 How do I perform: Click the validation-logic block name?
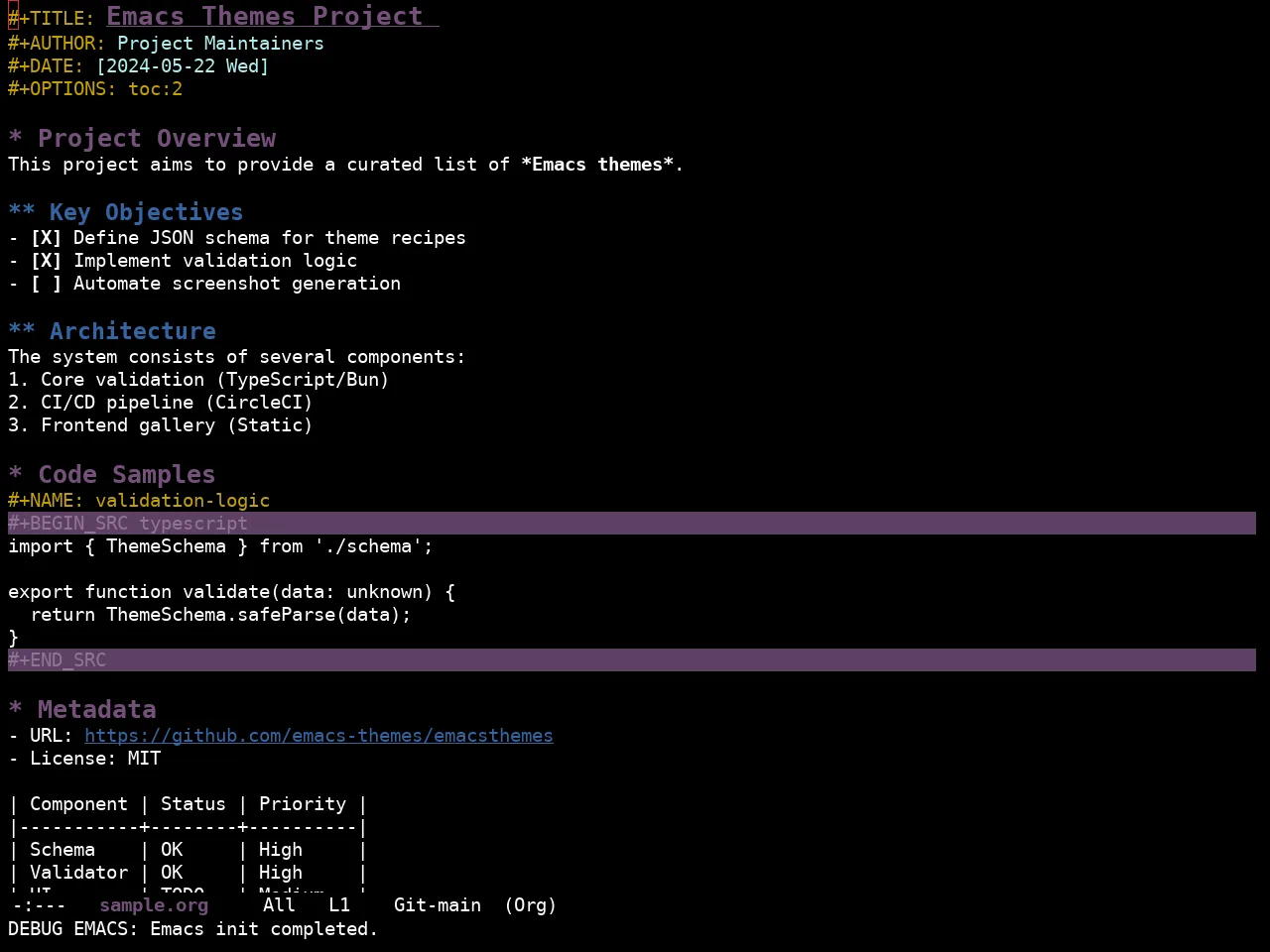click(183, 501)
